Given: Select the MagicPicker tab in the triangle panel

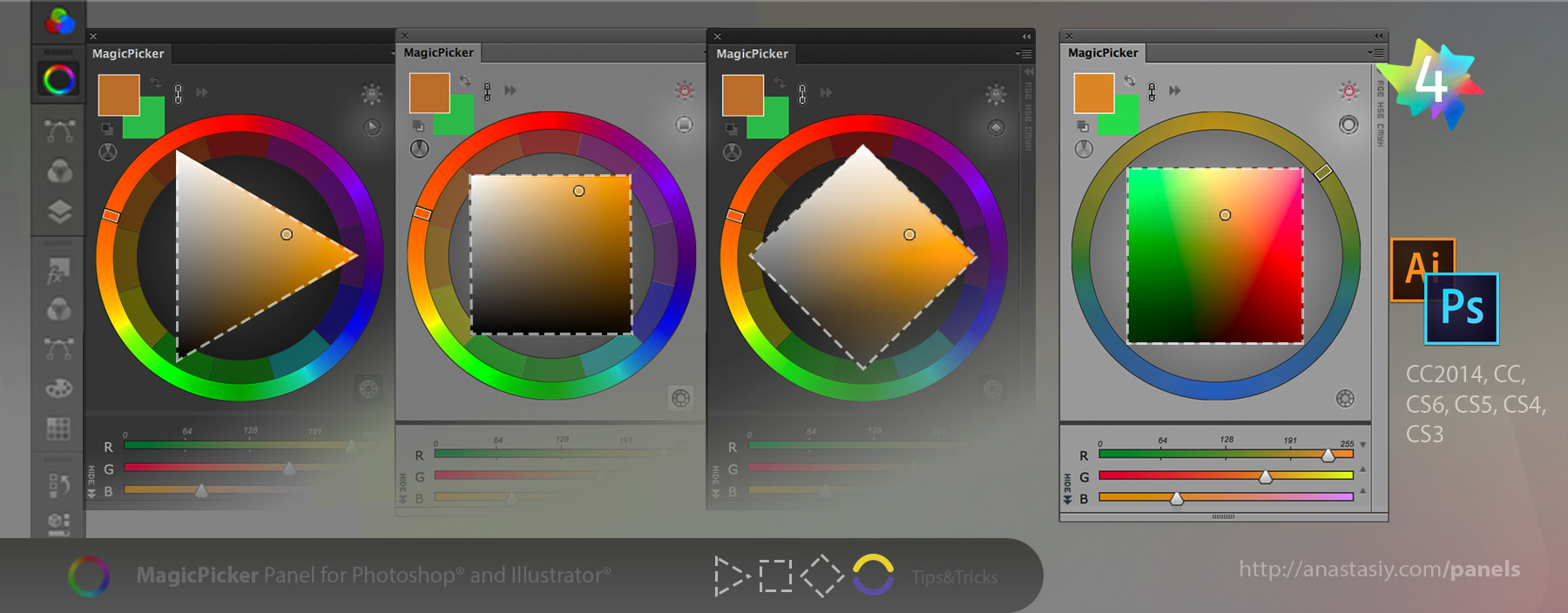Looking at the screenshot, I should coord(128,54).
